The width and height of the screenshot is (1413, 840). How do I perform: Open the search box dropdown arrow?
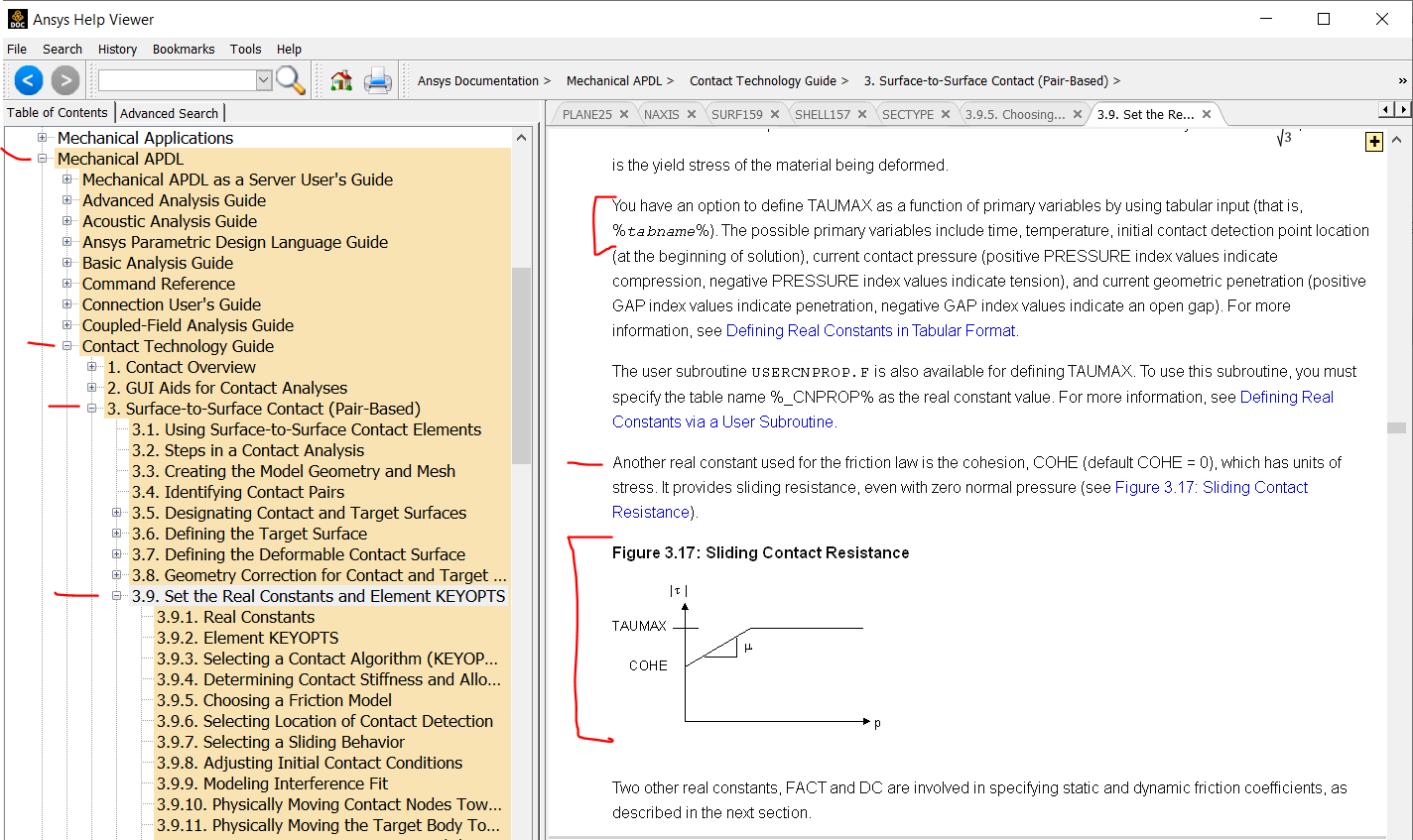[x=264, y=80]
